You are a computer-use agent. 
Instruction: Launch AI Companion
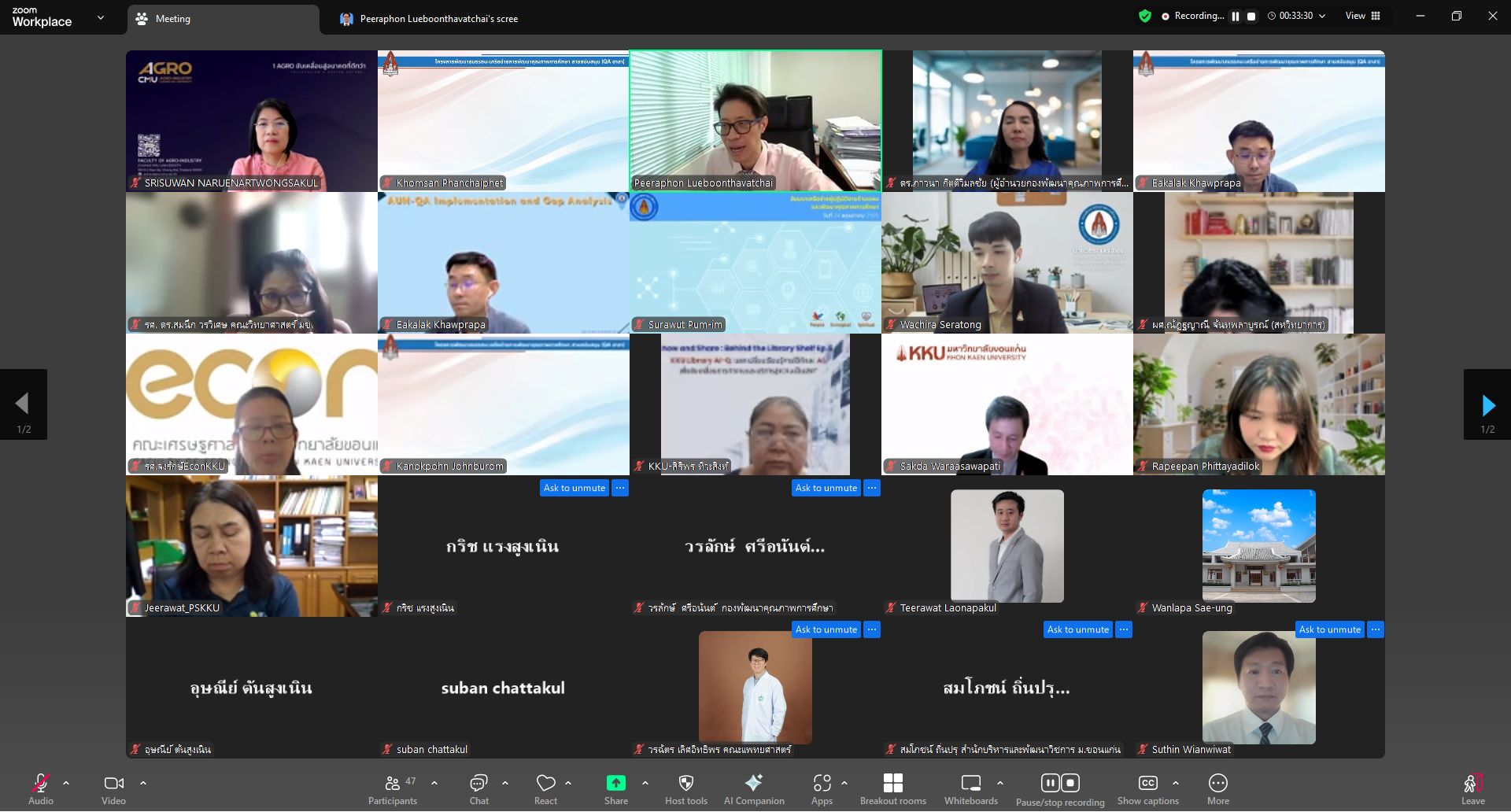753,789
